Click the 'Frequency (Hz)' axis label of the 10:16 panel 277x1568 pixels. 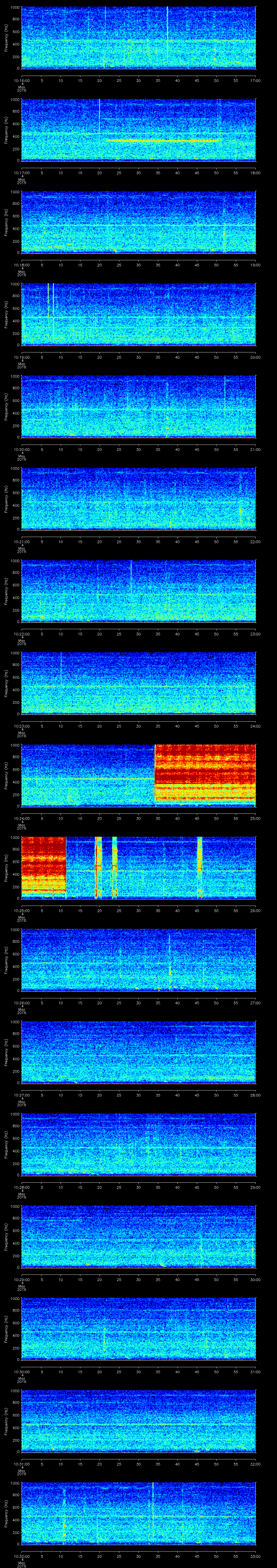(7, 38)
